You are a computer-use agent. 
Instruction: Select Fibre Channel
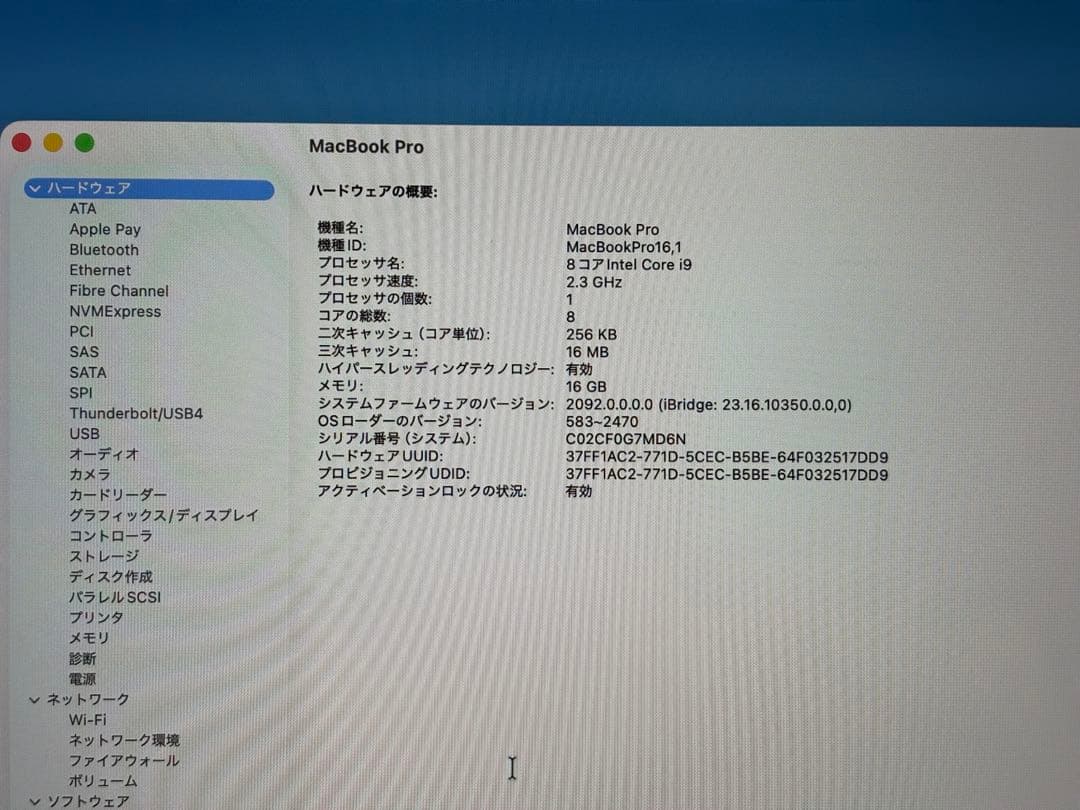[118, 291]
